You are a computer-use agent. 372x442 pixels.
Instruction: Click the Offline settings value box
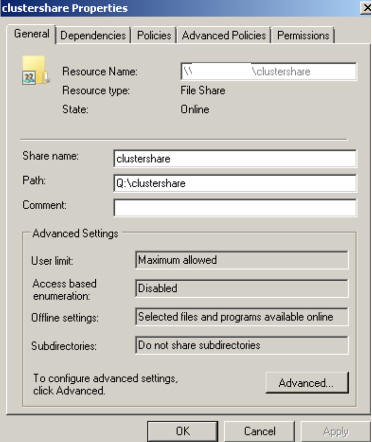(242, 317)
